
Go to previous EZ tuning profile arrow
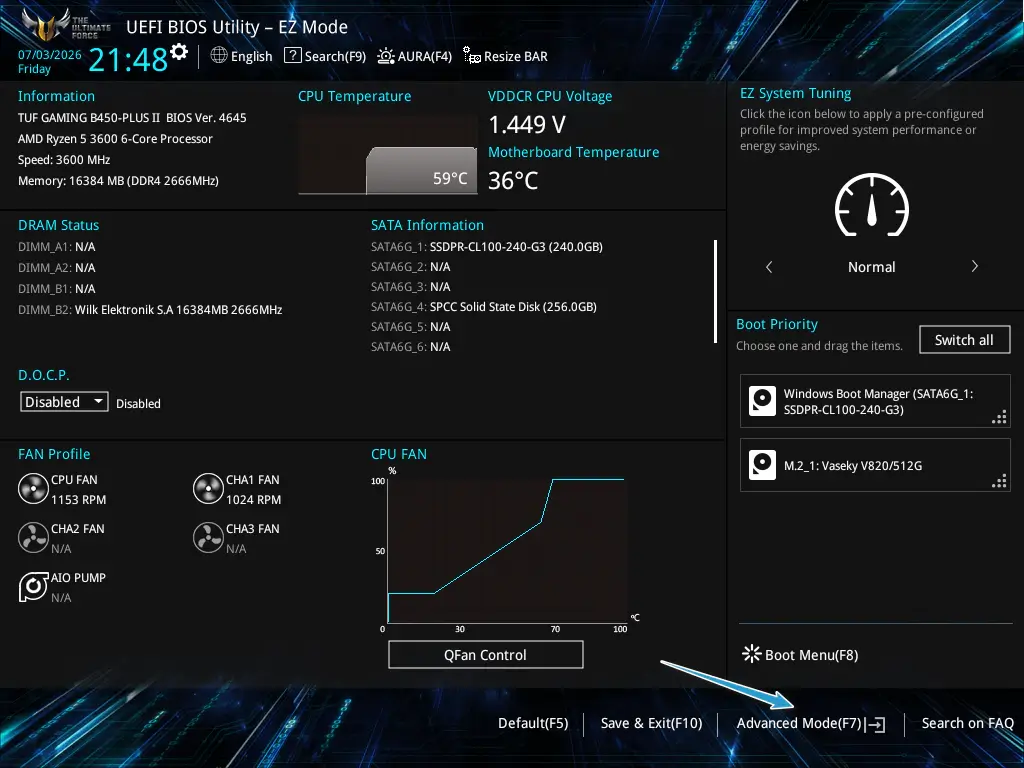[x=769, y=266]
